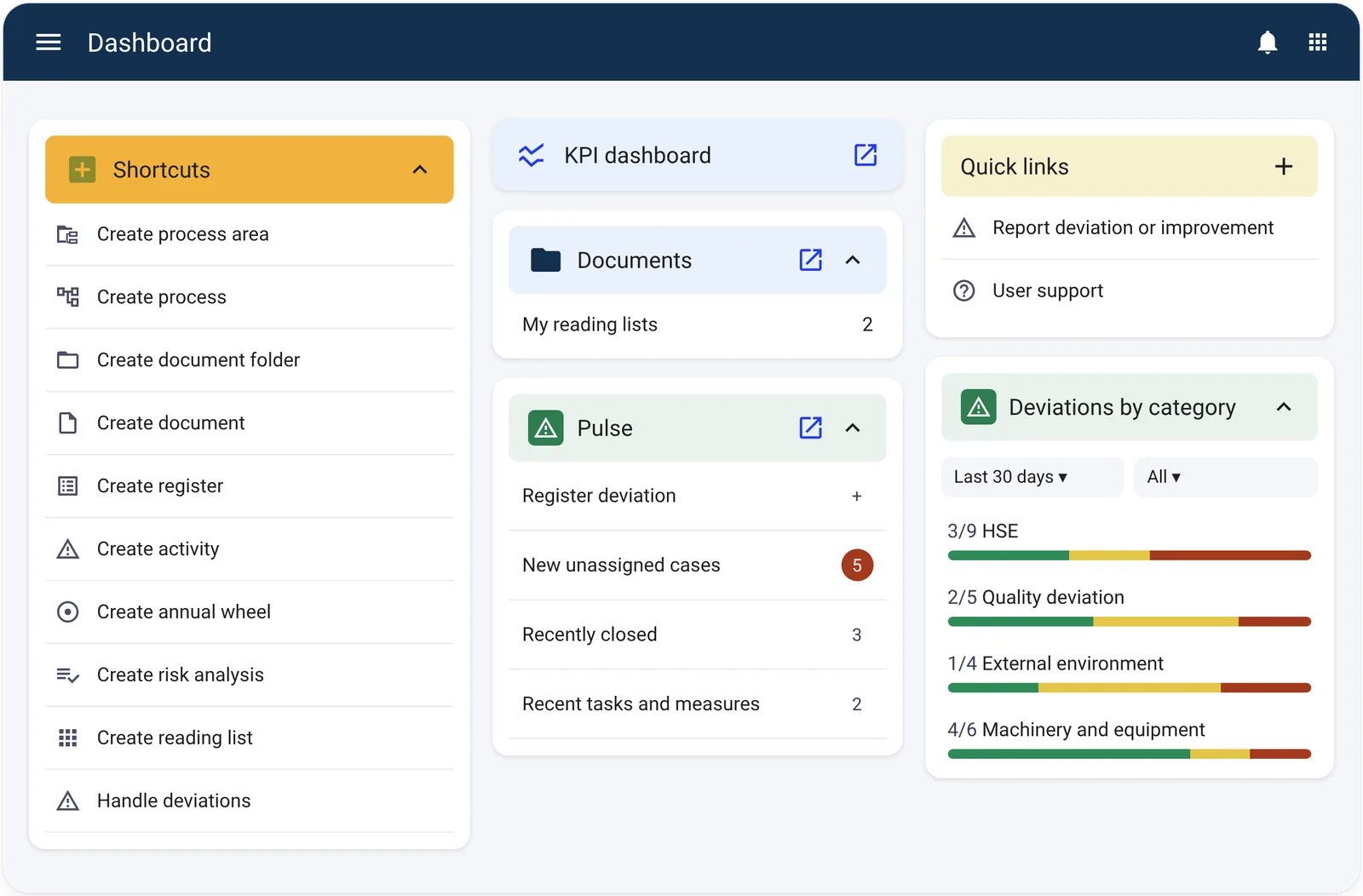Select Create document shortcut

[x=249, y=423]
